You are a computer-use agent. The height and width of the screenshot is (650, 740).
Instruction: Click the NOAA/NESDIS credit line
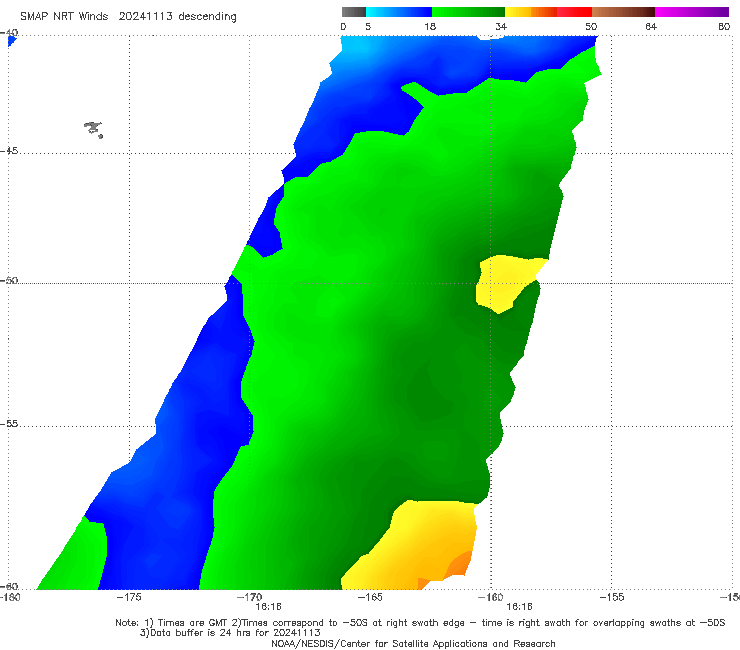[413, 643]
